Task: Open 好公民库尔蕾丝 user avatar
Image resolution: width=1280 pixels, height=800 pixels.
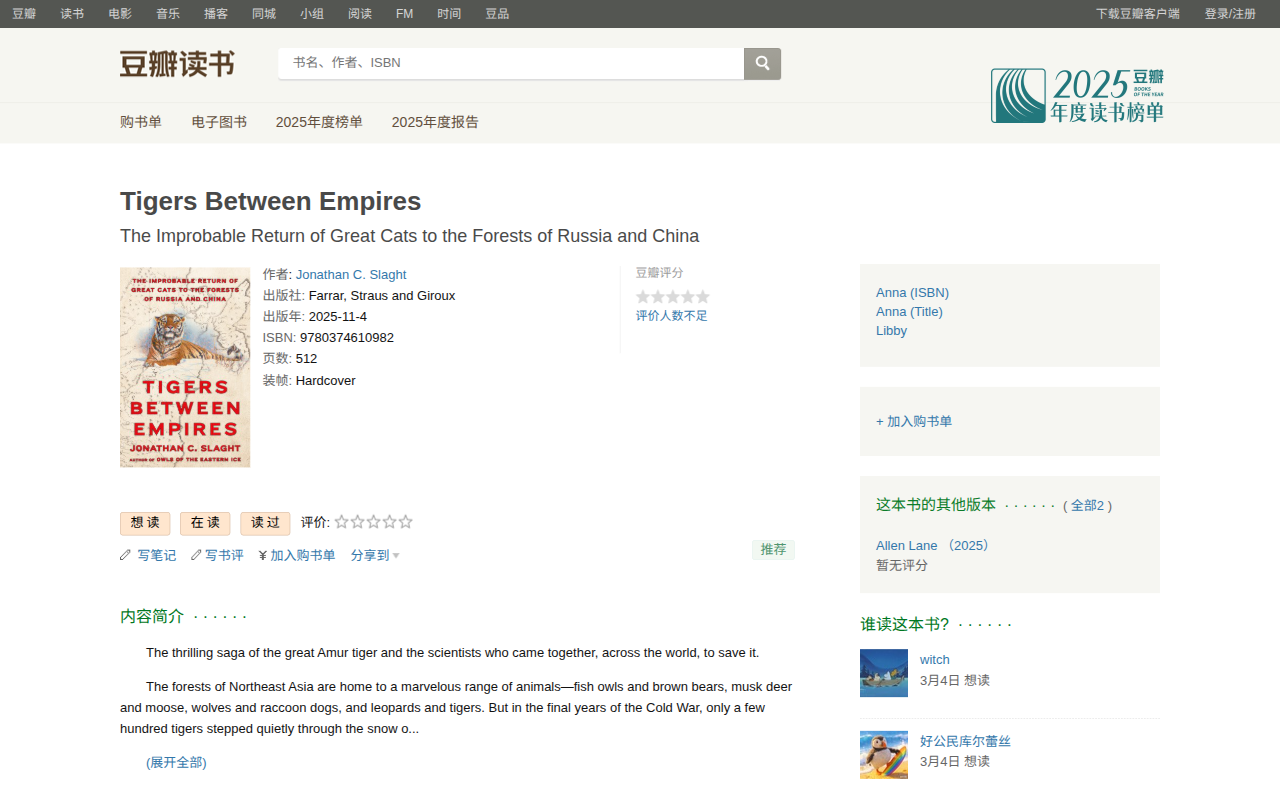Action: click(884, 755)
